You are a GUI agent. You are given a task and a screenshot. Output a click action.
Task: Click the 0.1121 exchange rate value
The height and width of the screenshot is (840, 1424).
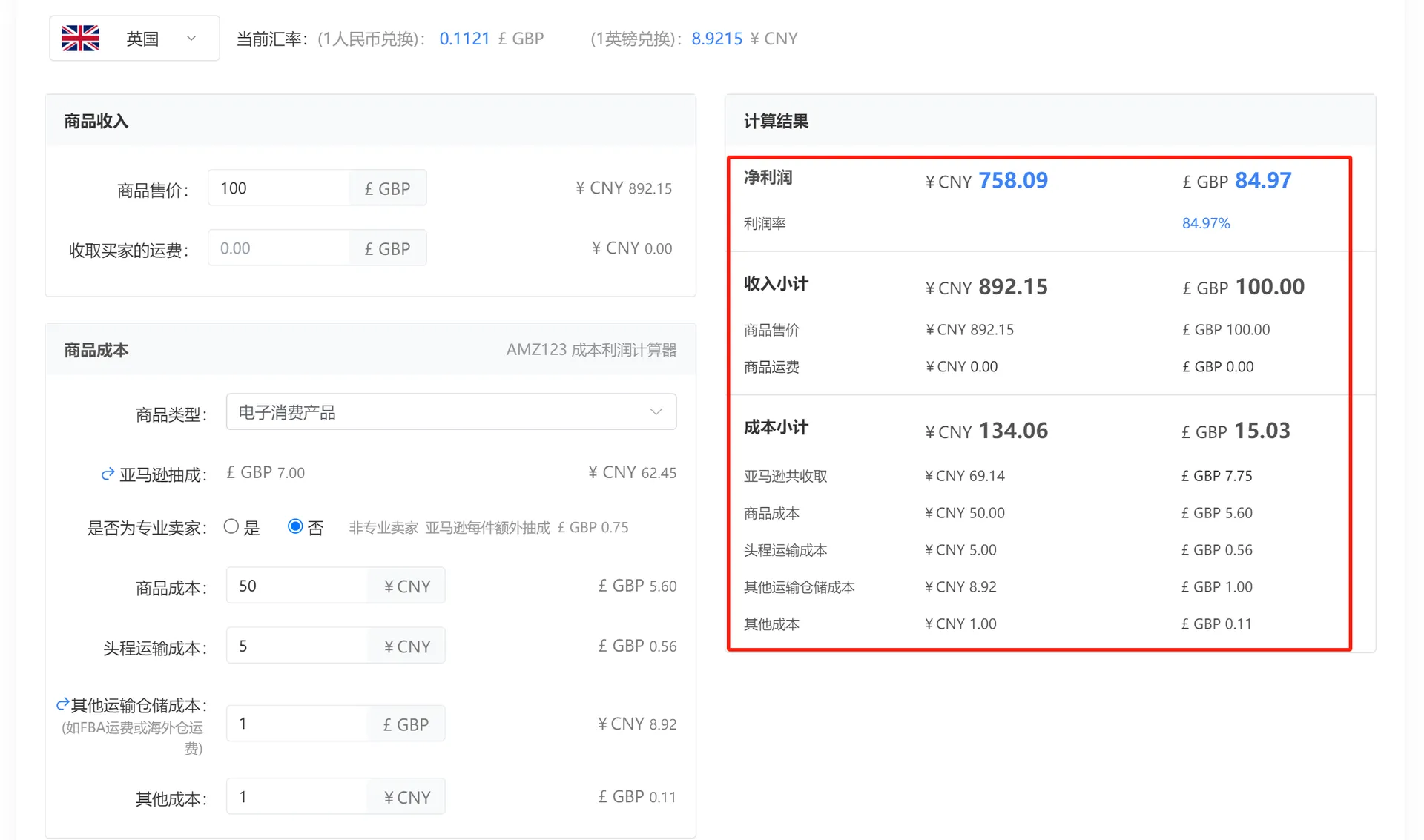pos(464,39)
